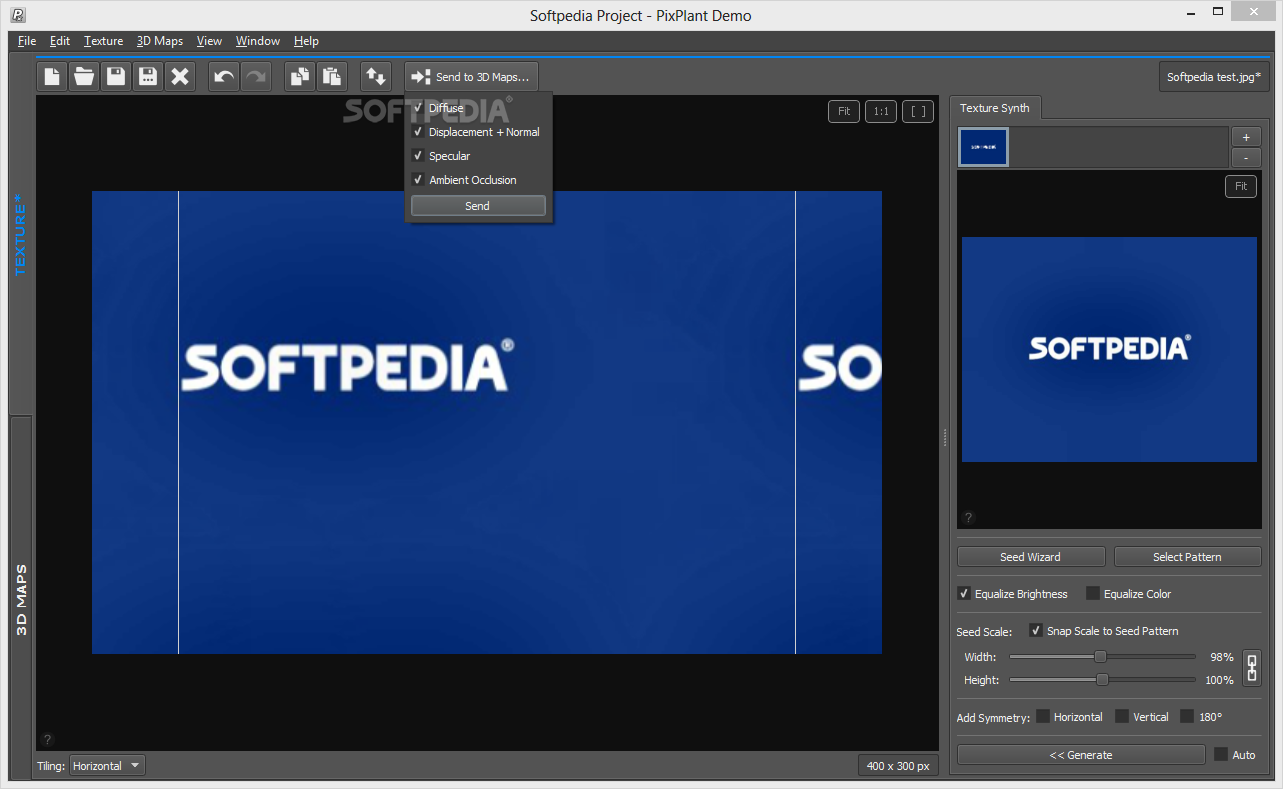Enable Horizontal symmetry checkbox
This screenshot has height=789, width=1283.
[x=1043, y=717]
